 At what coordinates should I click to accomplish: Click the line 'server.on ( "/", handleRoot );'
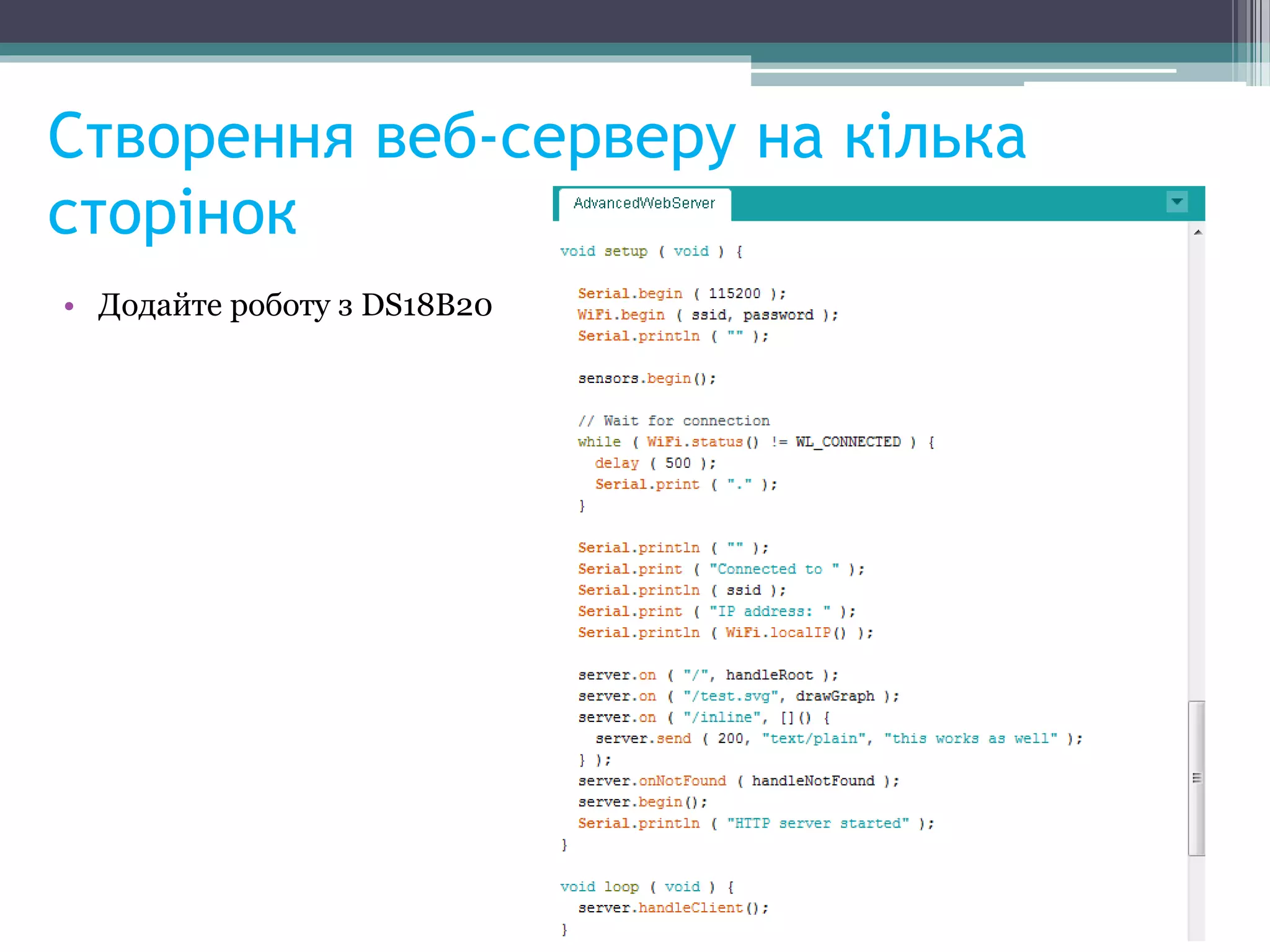tap(708, 675)
